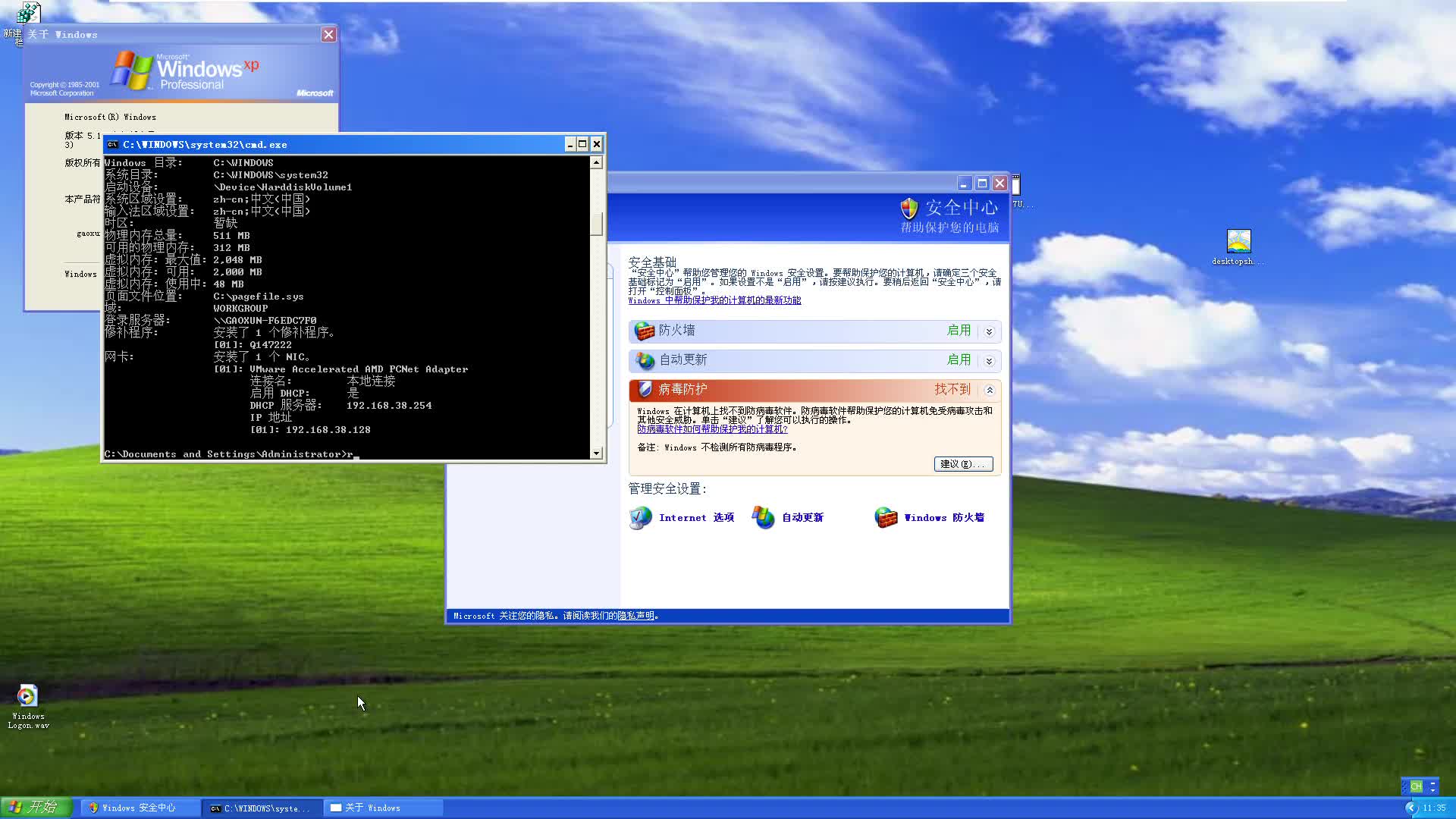The image size is (1456, 819).
Task: Click the VMware Accelerated AMD PCNet Adapter line
Action: (341, 369)
